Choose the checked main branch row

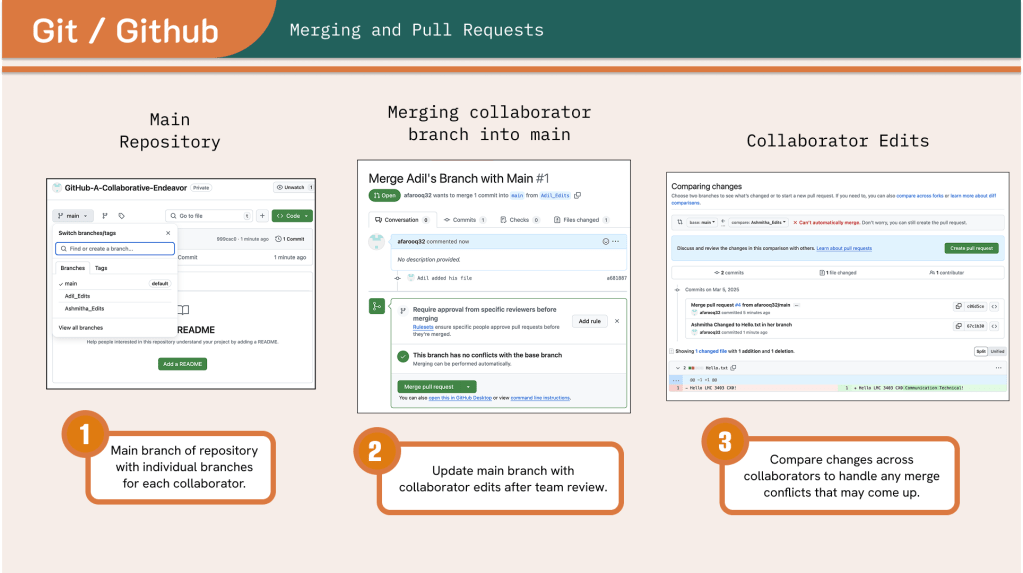click(114, 283)
